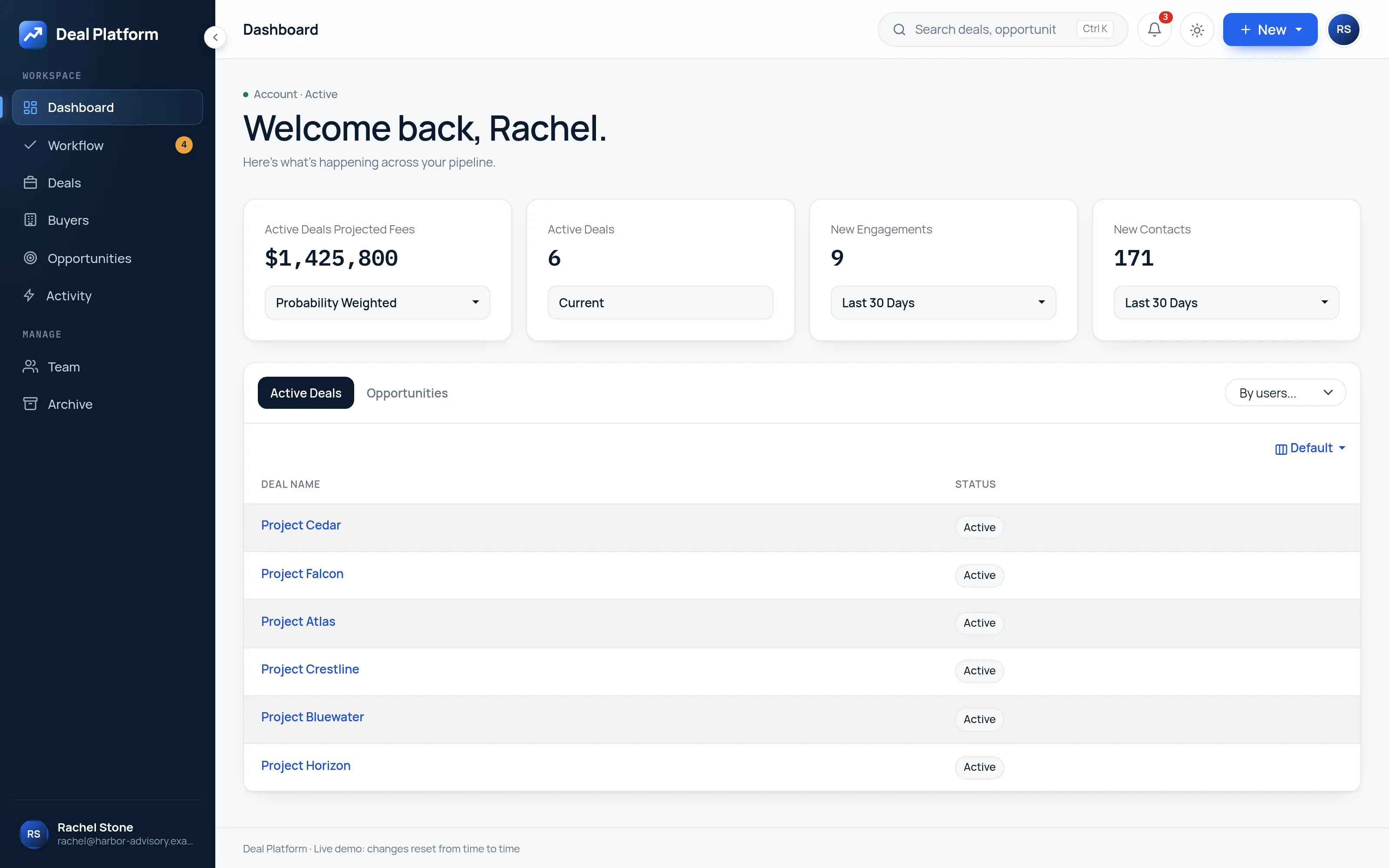Open notifications via the bell icon

(x=1154, y=30)
